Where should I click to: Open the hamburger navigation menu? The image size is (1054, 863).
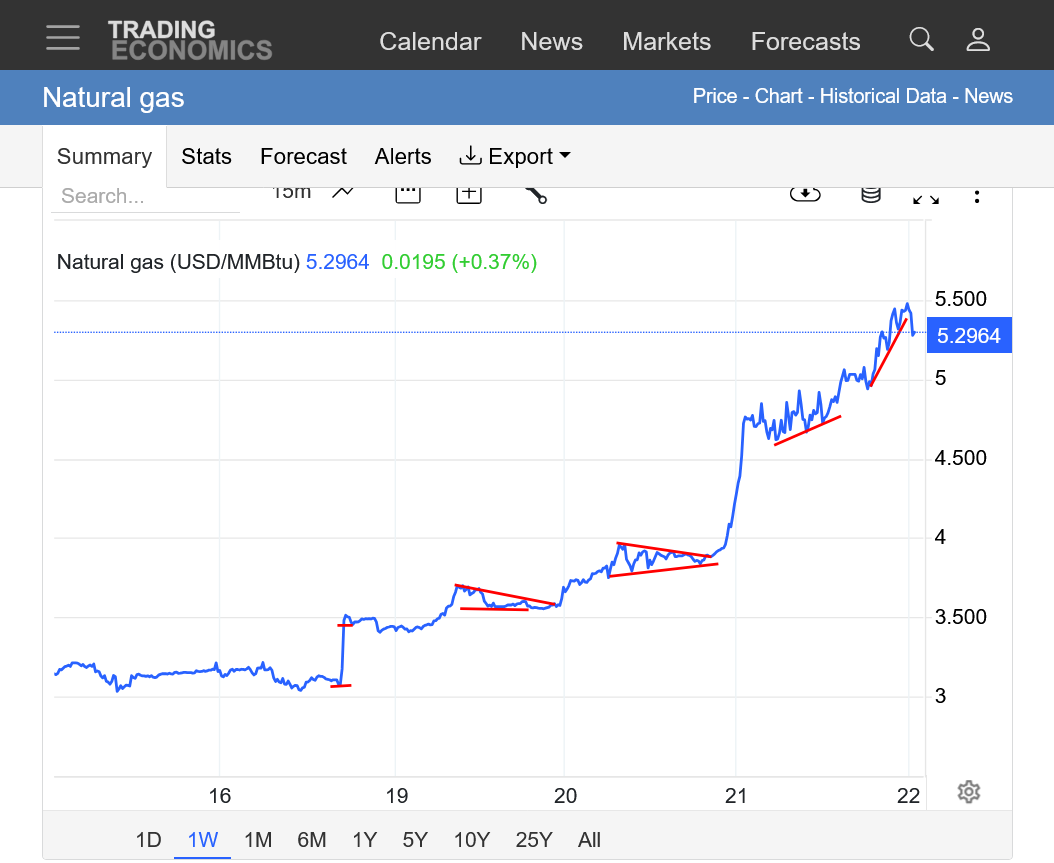tap(63, 39)
